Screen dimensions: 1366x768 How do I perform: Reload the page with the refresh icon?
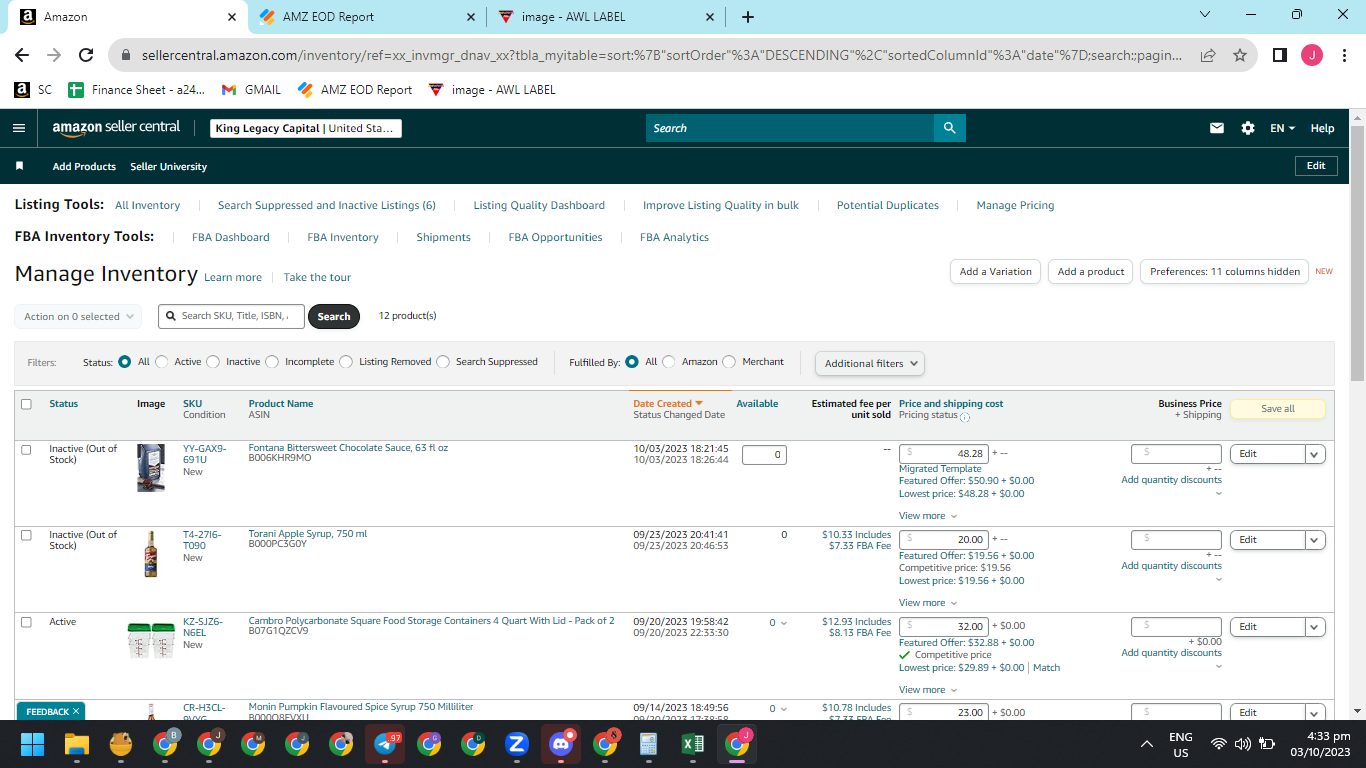(86, 56)
